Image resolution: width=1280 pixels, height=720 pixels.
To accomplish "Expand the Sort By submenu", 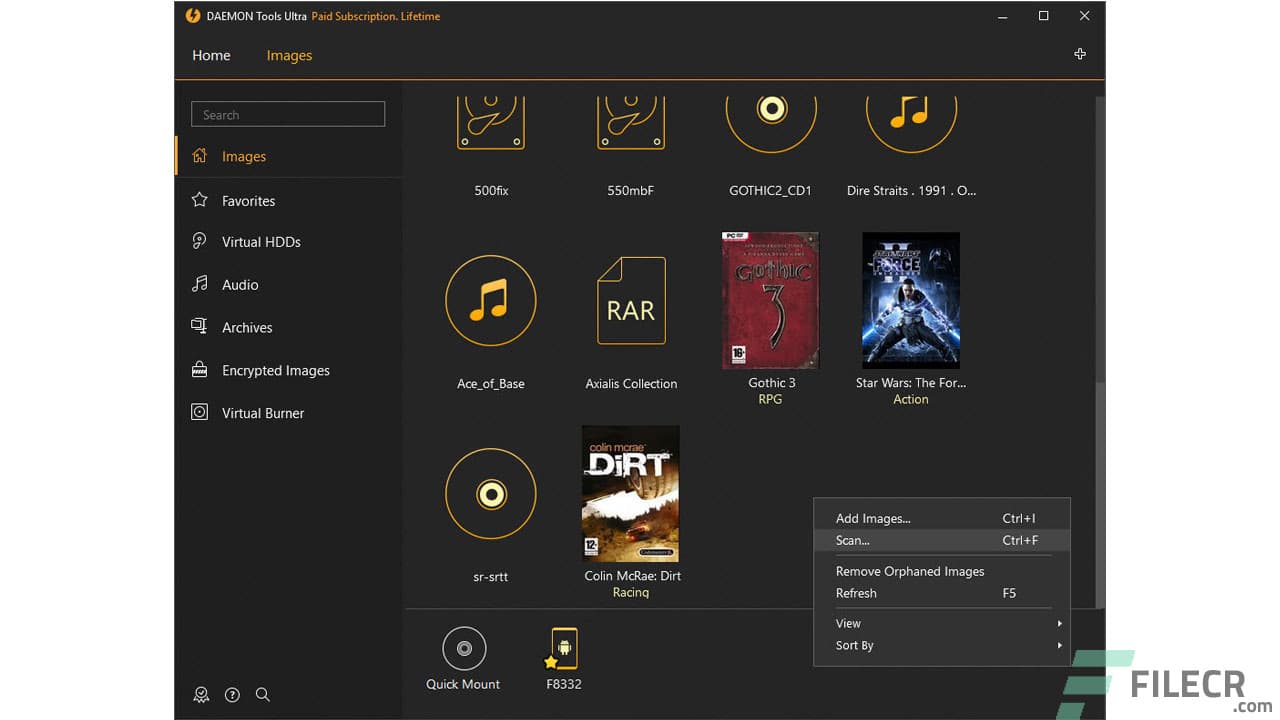I will pos(854,645).
